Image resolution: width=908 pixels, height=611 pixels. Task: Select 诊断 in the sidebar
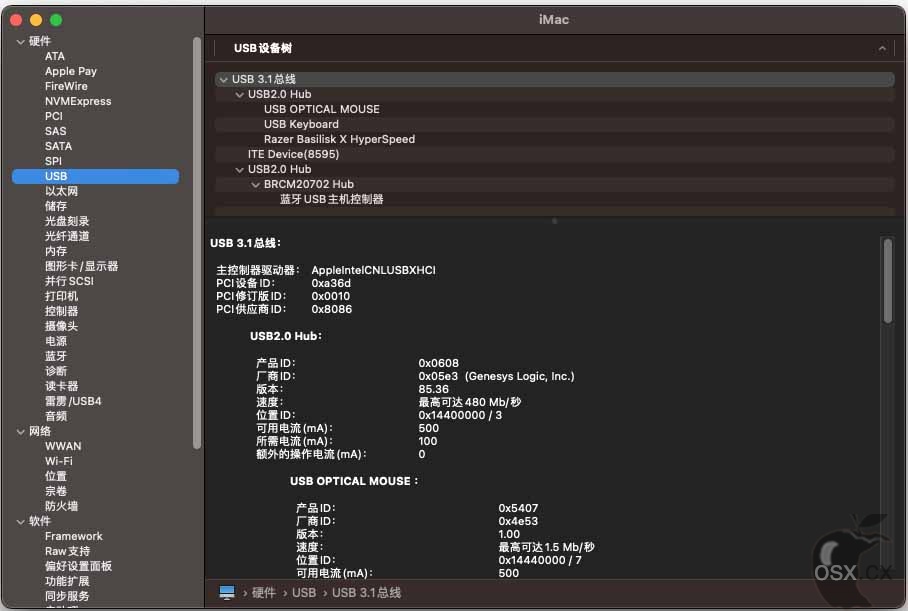tap(56, 371)
